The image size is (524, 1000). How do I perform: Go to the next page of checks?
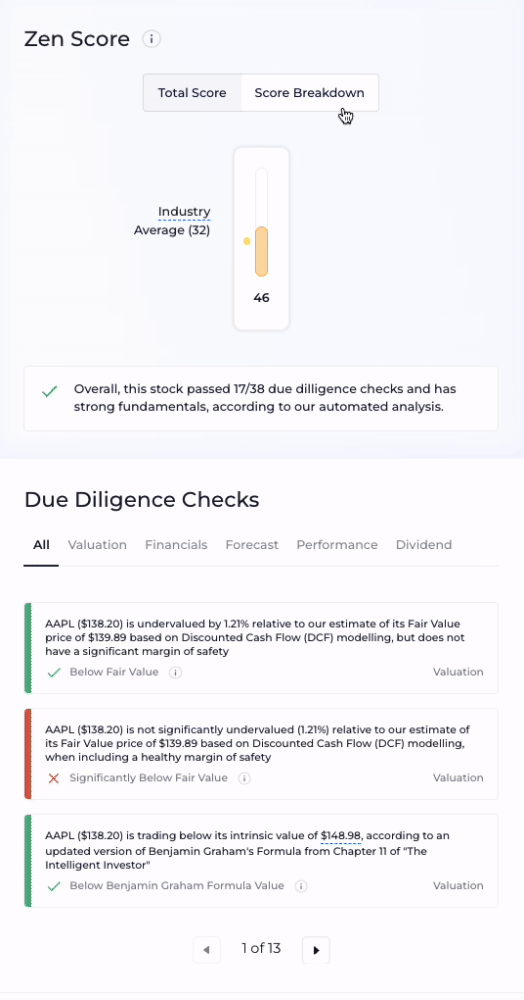pos(316,950)
